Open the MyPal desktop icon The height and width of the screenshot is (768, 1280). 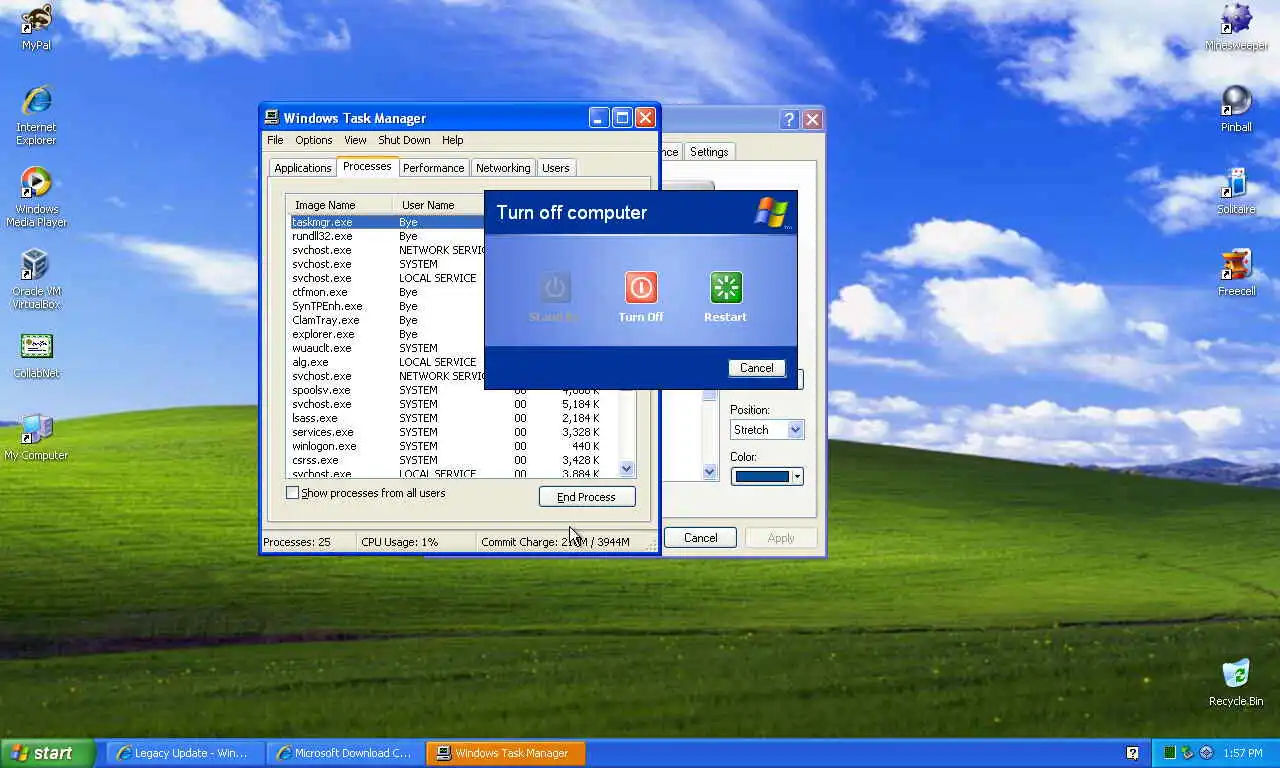38,27
